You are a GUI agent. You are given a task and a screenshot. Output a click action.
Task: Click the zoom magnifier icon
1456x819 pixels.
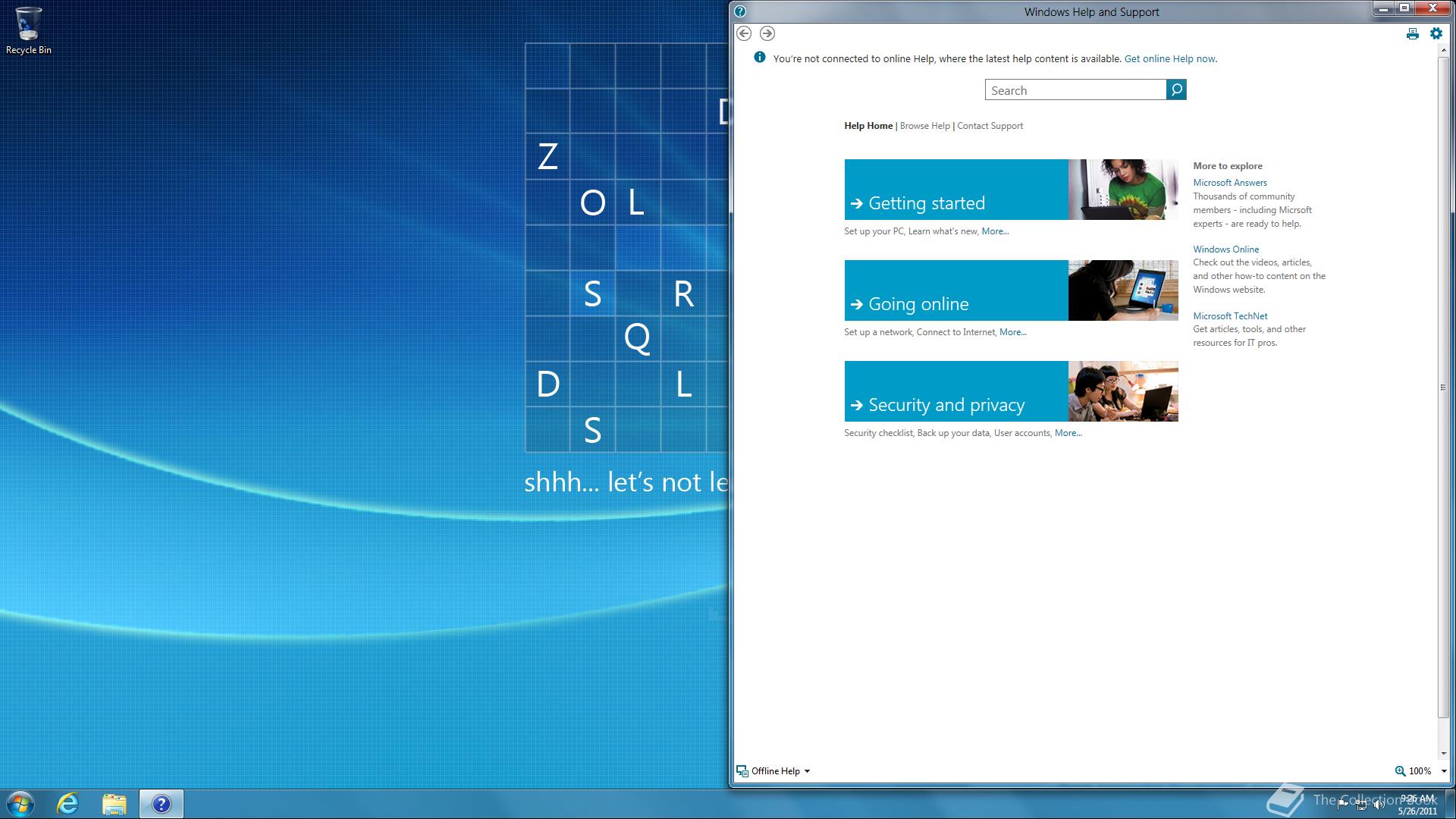point(1400,771)
